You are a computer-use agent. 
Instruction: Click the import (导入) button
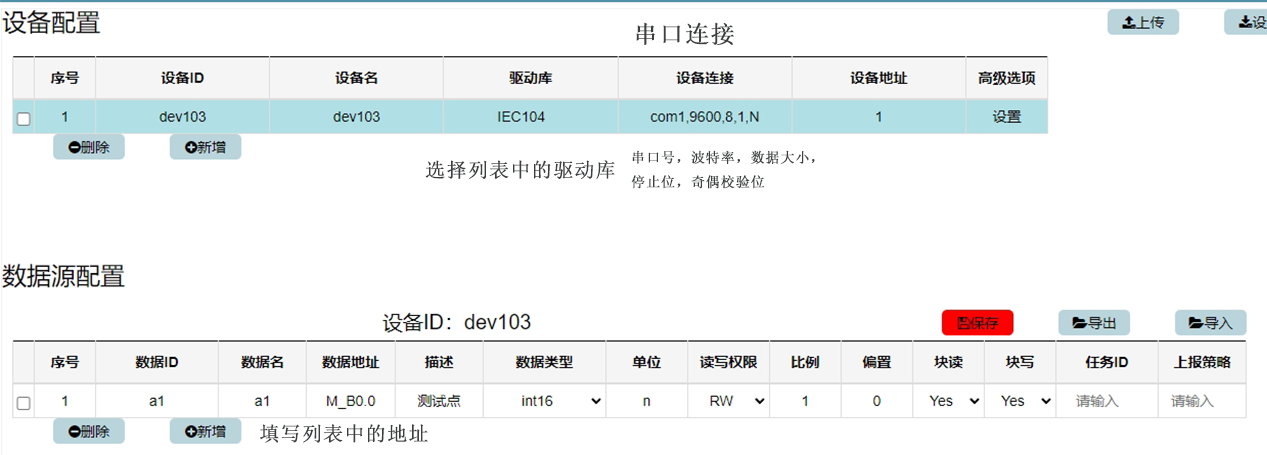coord(1210,323)
